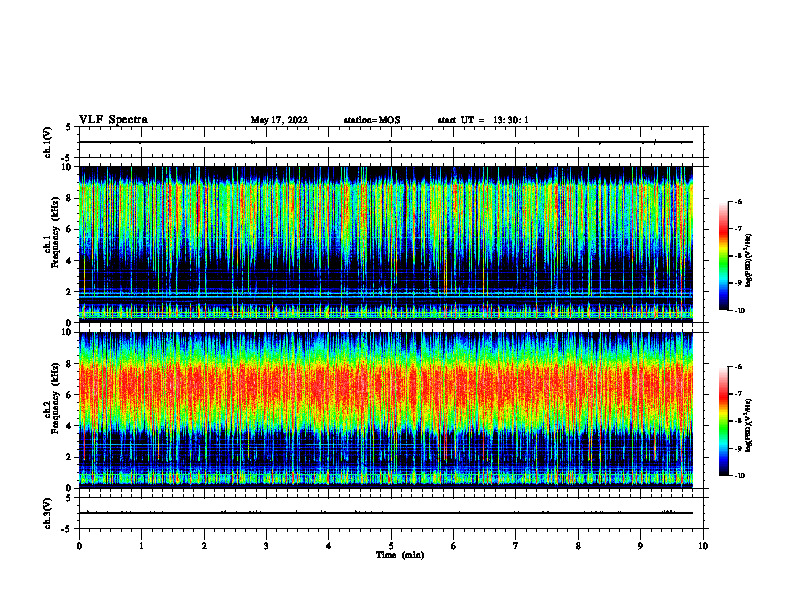
Task: Click the "start UT = 13:30: 1" text
Action: coord(483,120)
